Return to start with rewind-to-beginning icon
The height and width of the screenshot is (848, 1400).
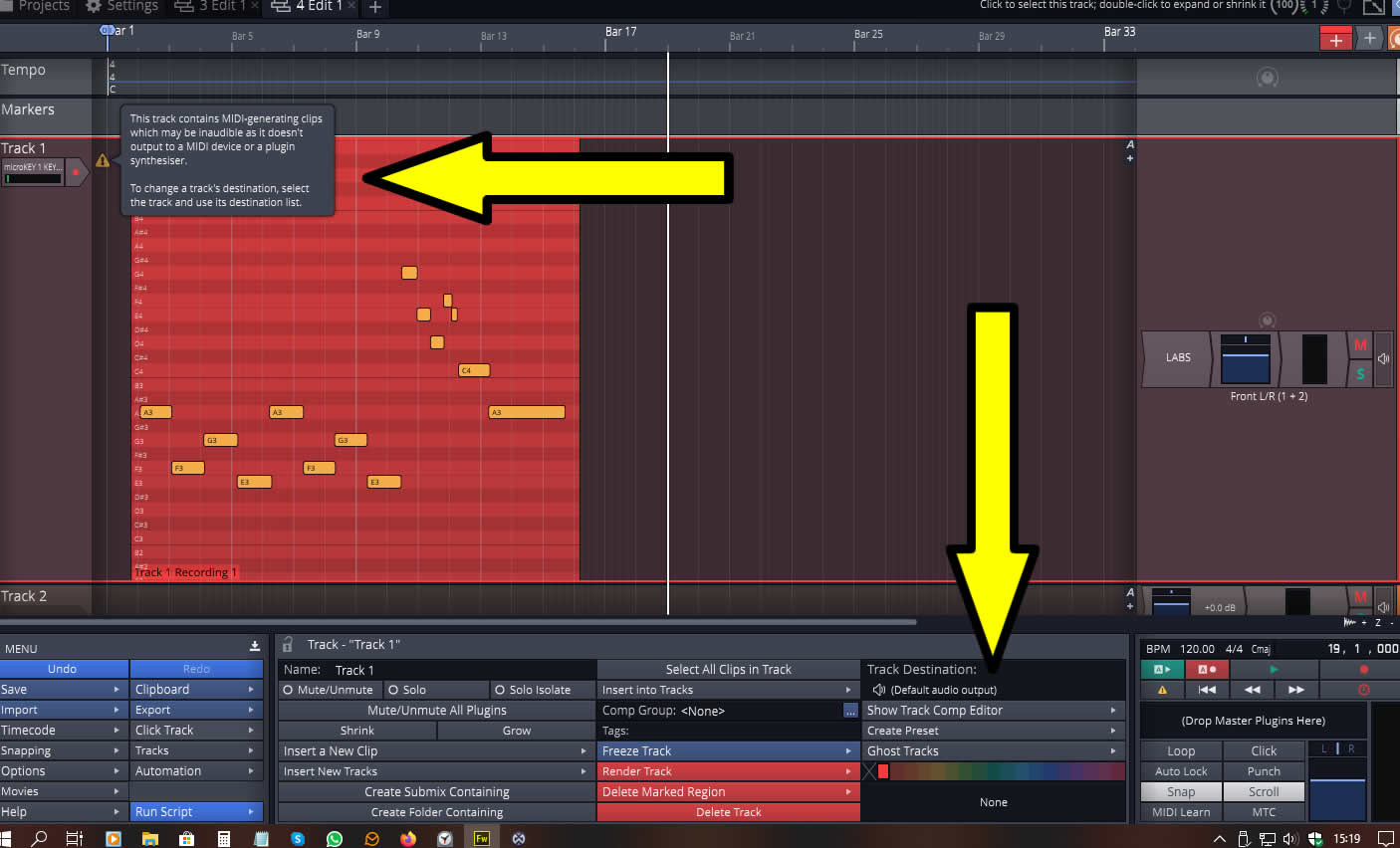click(x=1206, y=689)
